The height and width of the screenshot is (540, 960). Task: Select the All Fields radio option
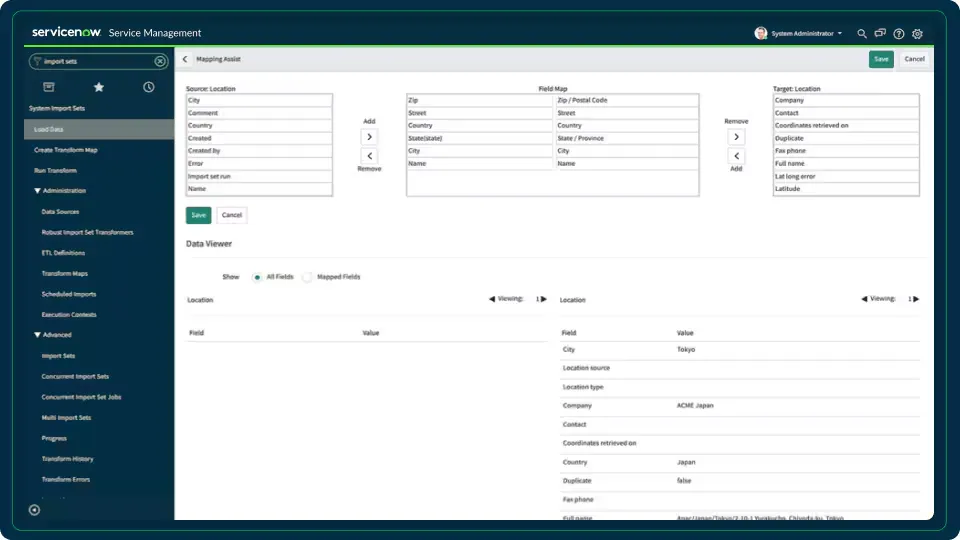(257, 277)
